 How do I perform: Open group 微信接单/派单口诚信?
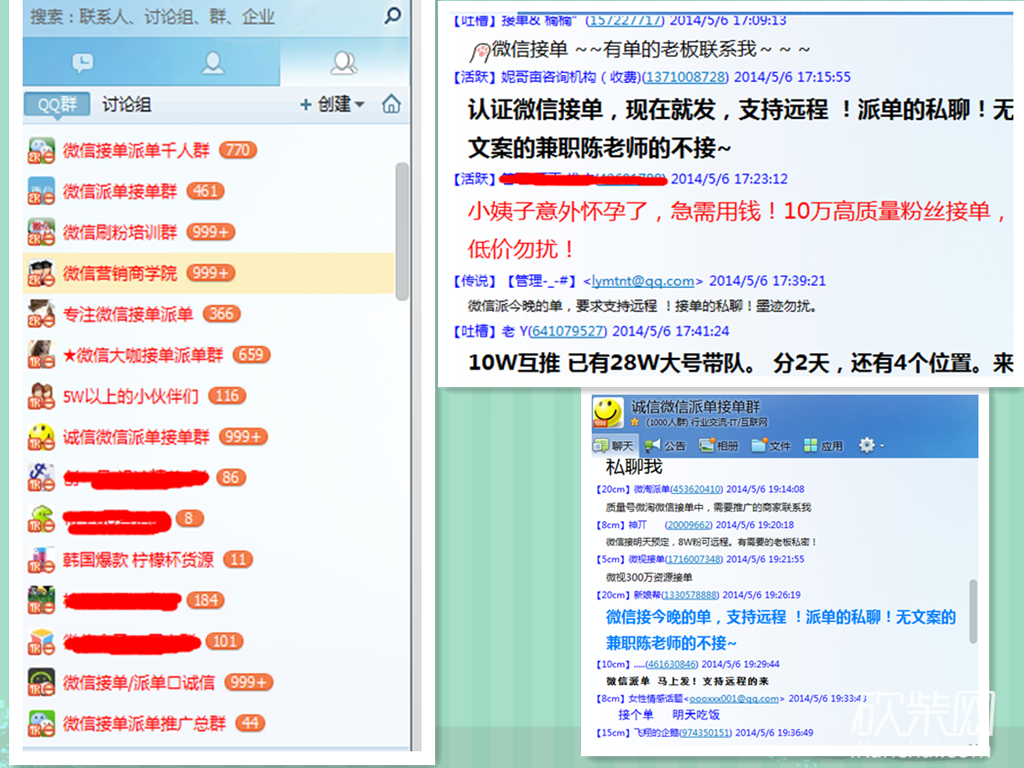click(208, 682)
